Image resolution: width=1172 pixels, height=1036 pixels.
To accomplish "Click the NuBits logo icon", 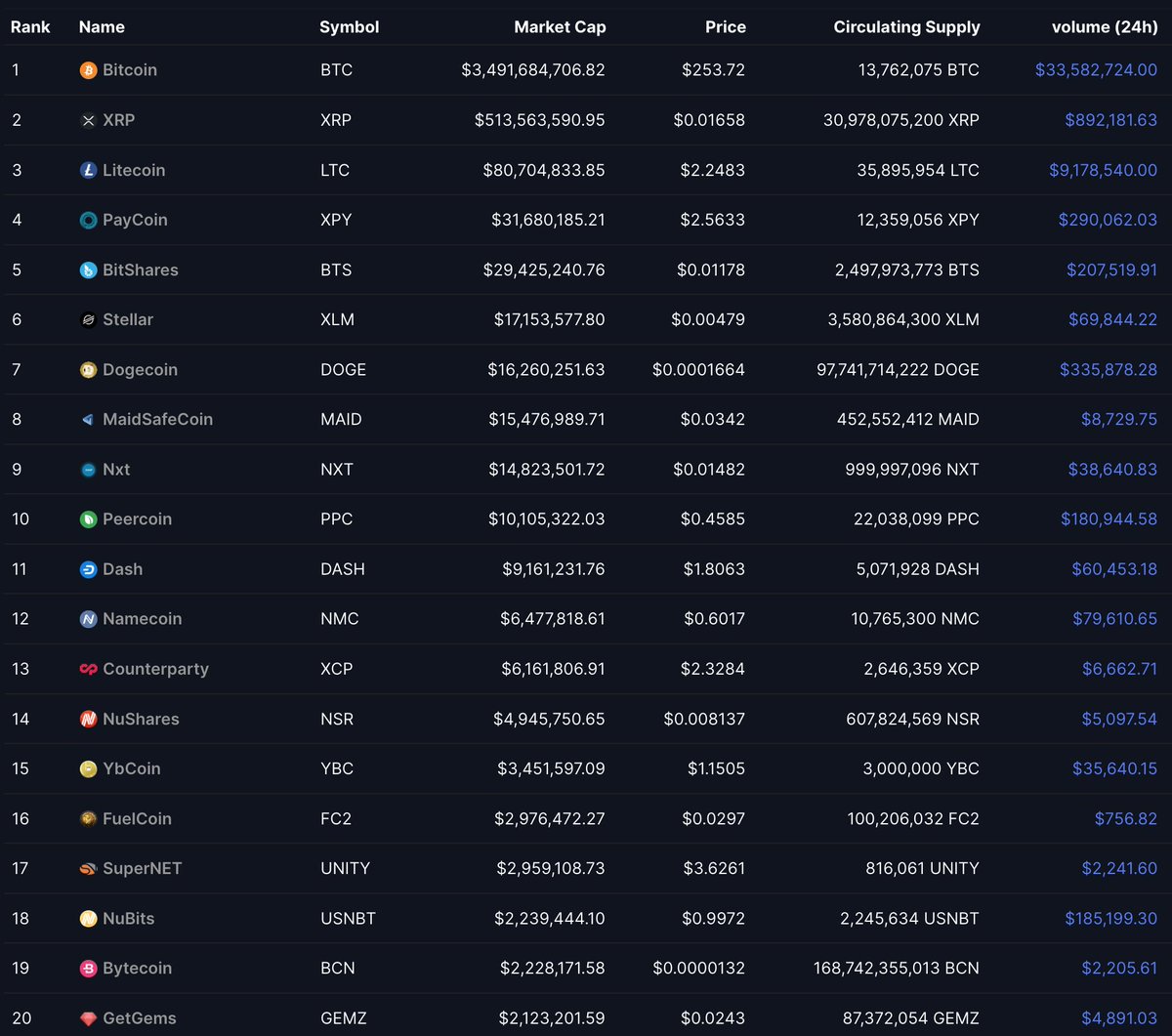I will point(88,918).
